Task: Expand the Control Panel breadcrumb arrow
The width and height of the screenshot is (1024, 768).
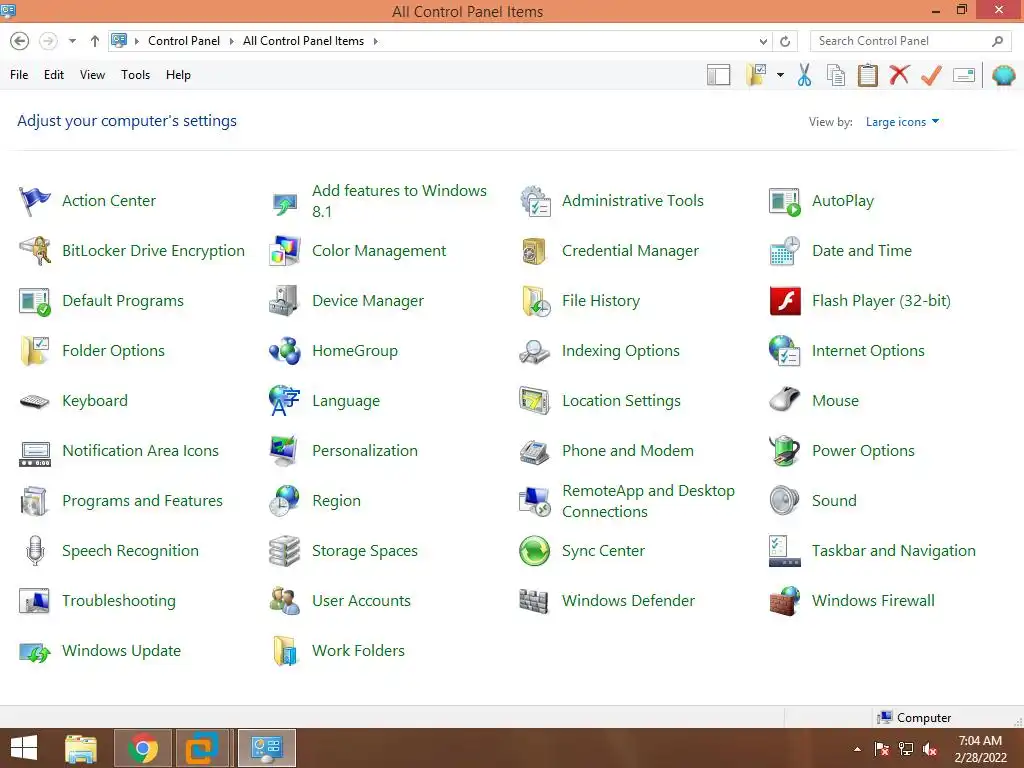Action: pyautogui.click(x=231, y=41)
